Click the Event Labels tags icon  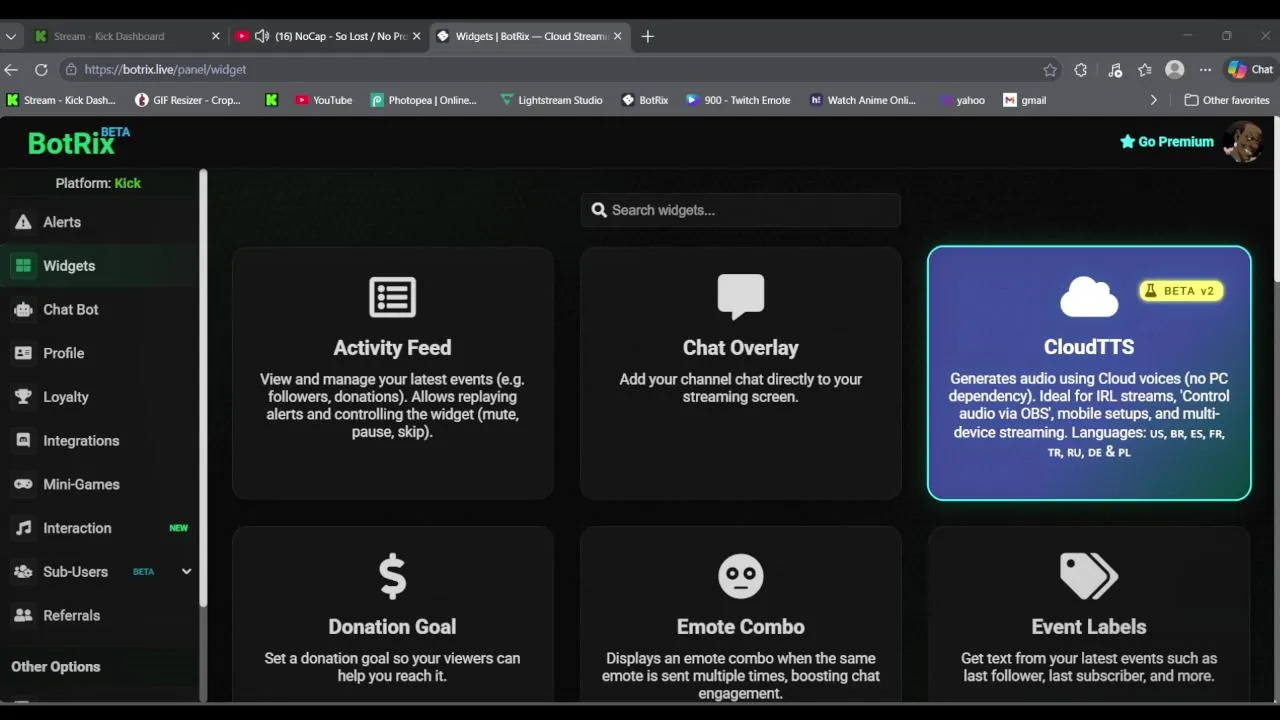1089,576
